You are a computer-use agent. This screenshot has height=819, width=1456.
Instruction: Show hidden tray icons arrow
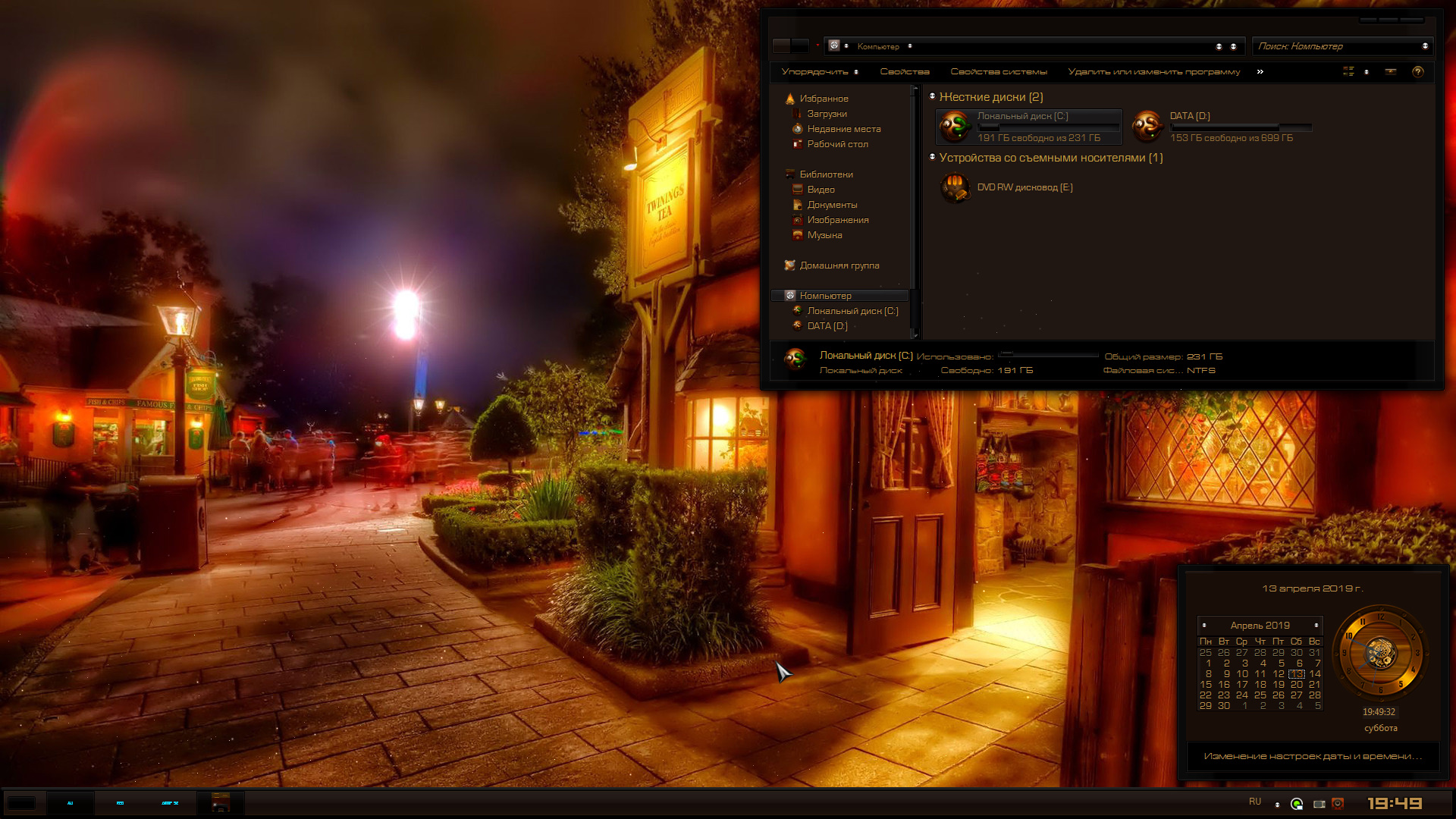(1277, 805)
